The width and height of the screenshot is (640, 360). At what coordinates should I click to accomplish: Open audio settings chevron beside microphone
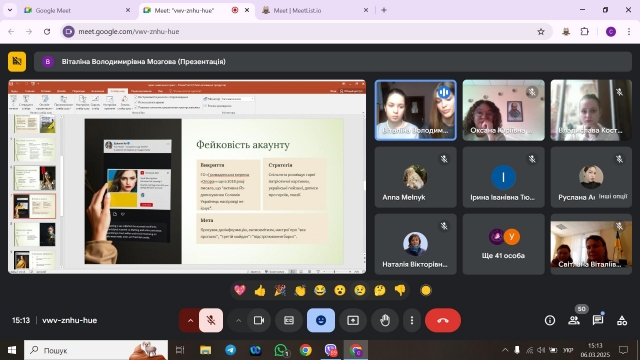coord(190,320)
